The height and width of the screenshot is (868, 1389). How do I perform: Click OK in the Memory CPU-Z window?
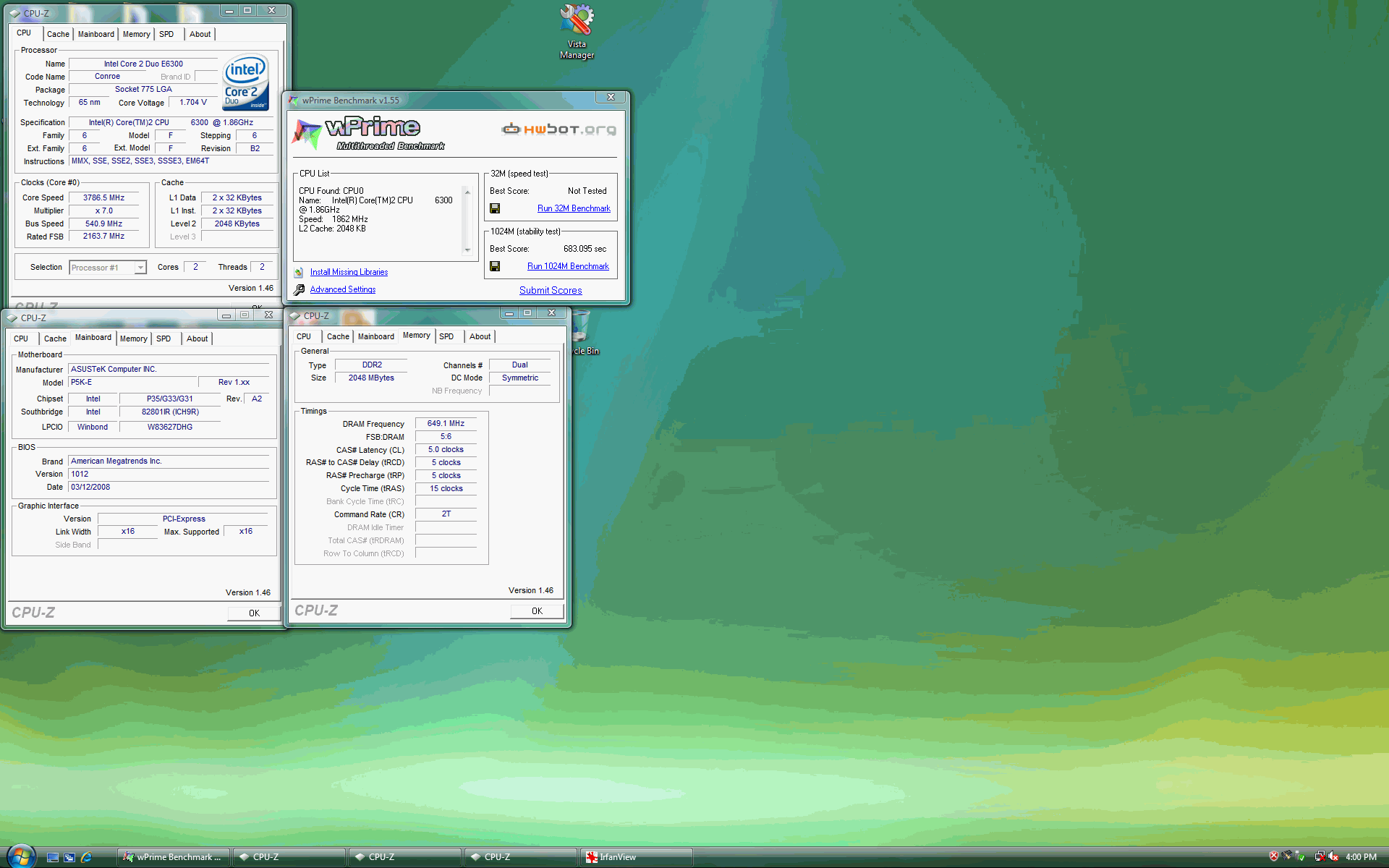537,610
